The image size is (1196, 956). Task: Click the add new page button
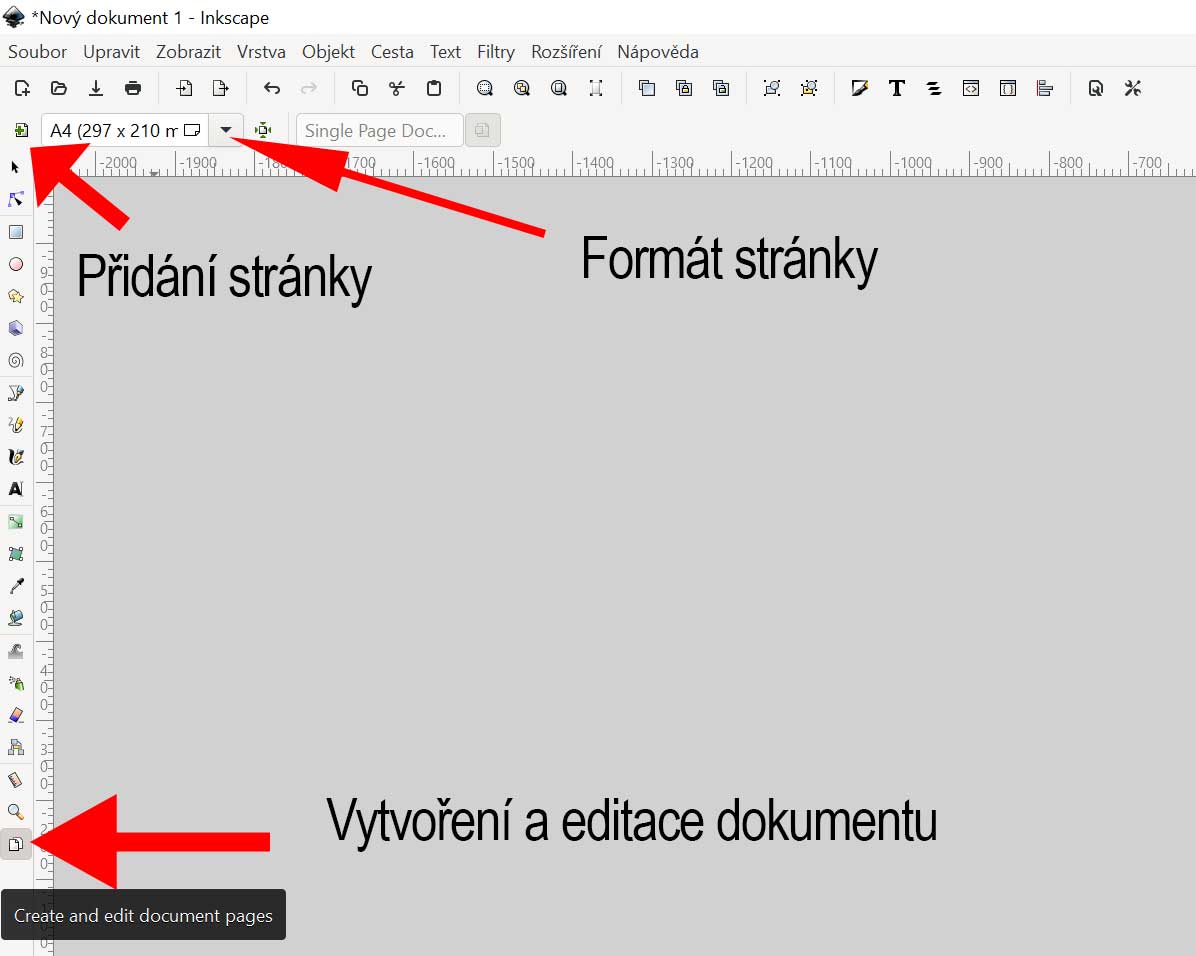[x=21, y=130]
